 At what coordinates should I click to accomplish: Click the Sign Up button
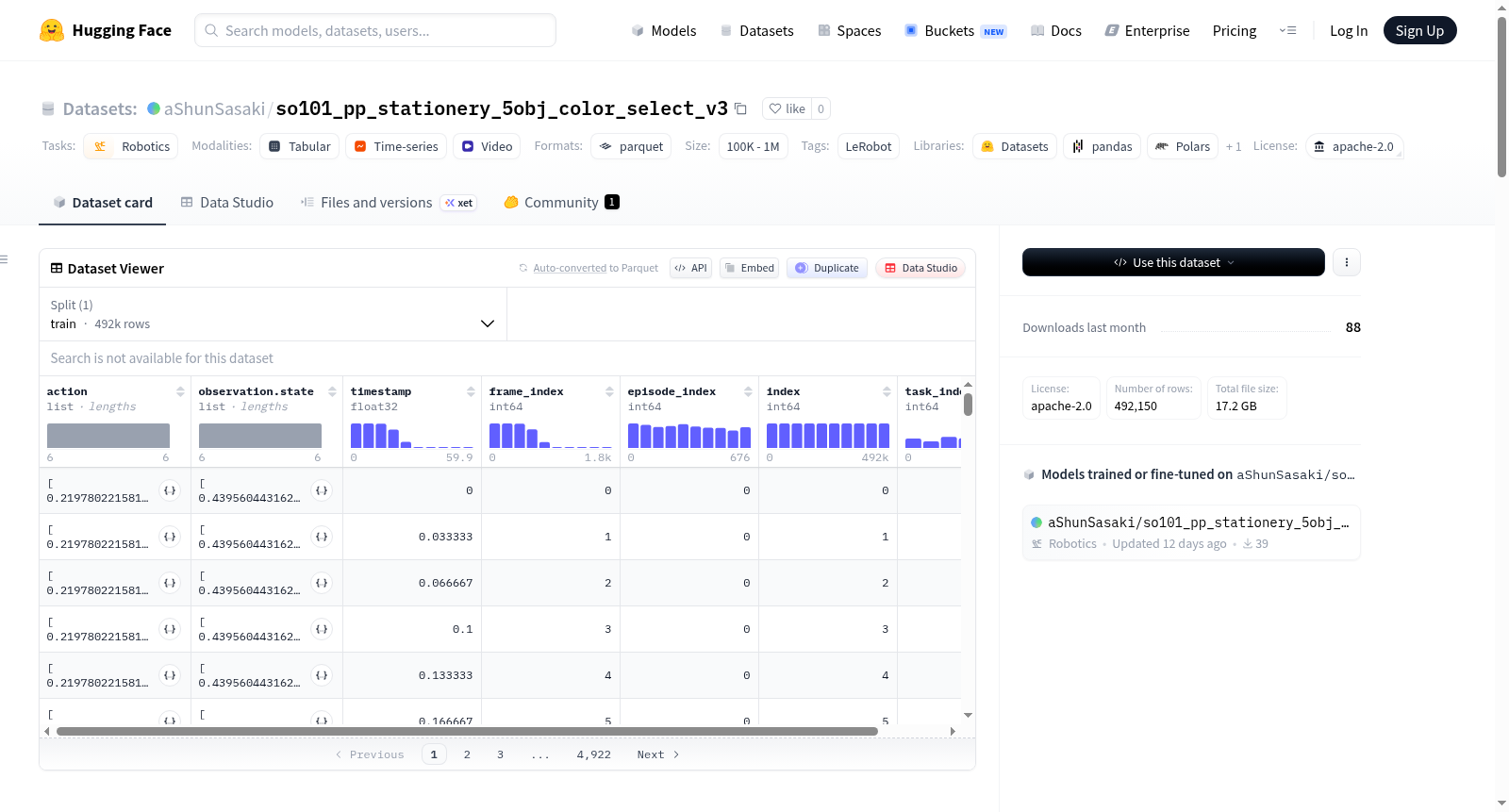pos(1419,30)
